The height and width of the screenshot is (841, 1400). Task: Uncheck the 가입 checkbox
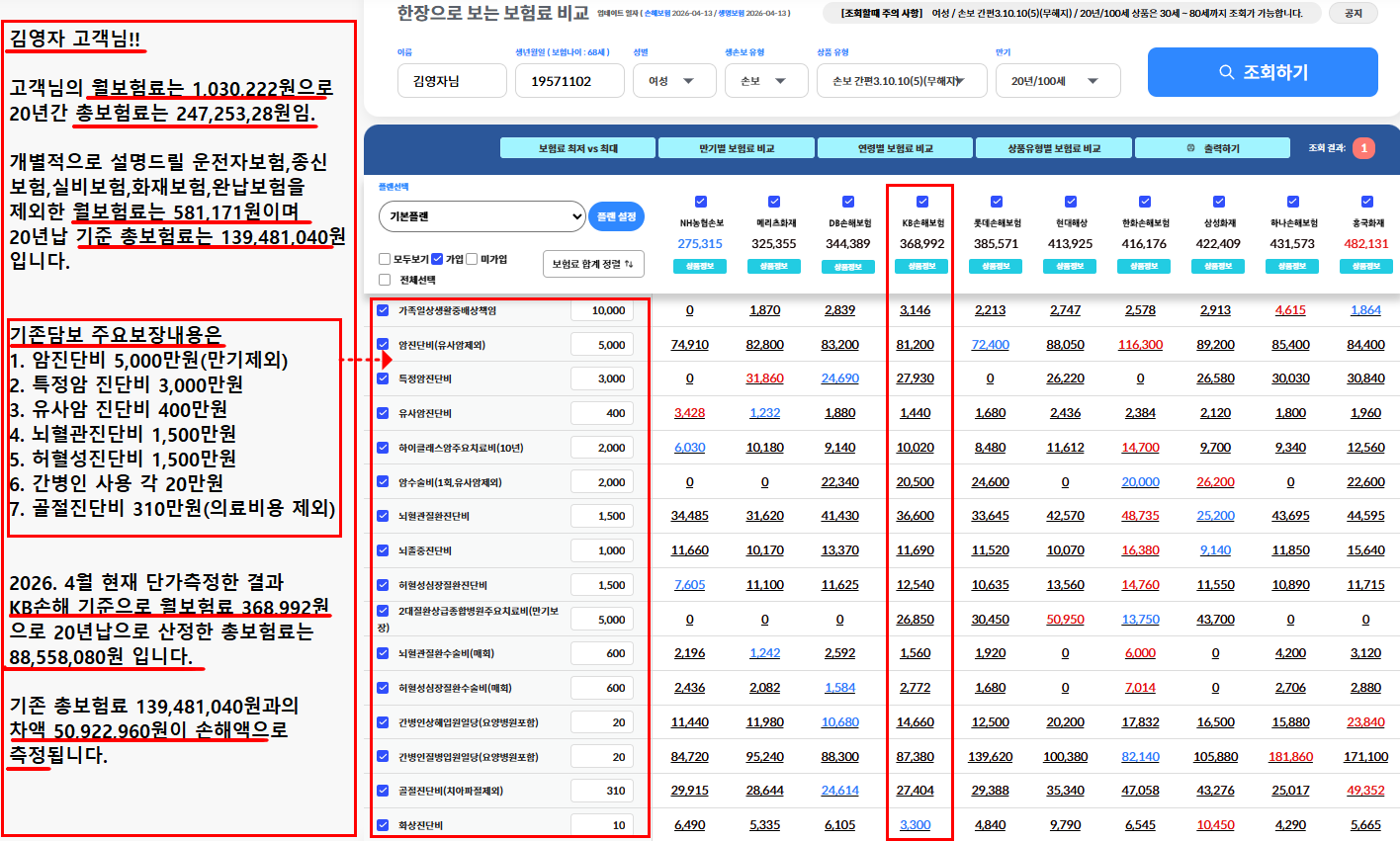pos(435,259)
